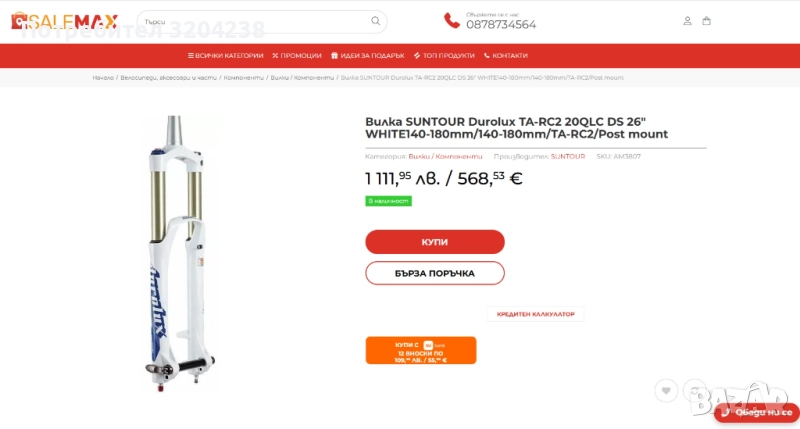The width and height of the screenshot is (800, 429).
Task: Click the Вилки / Компоненти category link
Action: point(445,157)
